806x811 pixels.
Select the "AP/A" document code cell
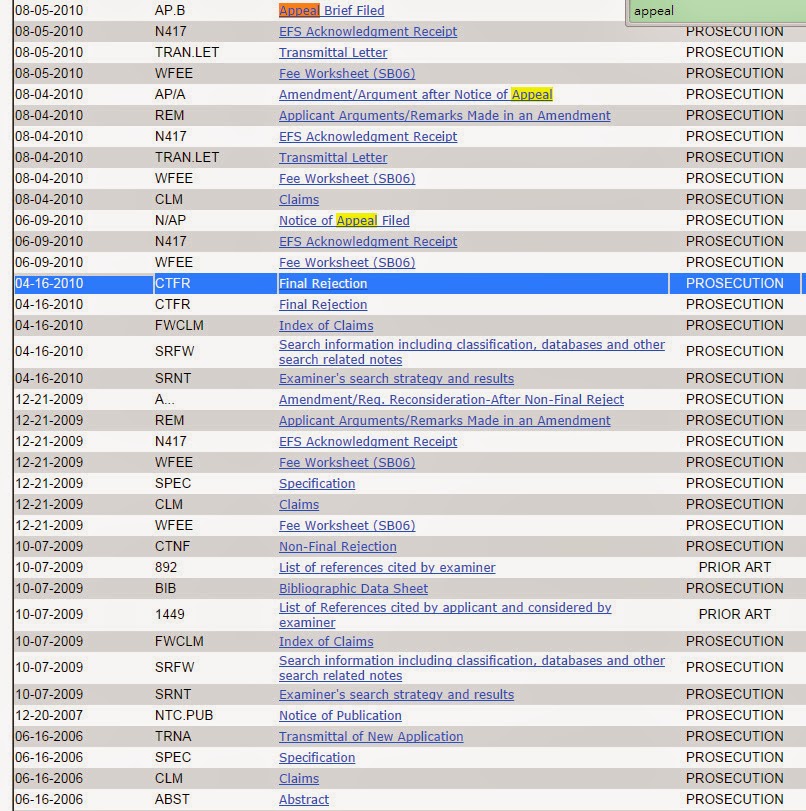[x=170, y=95]
